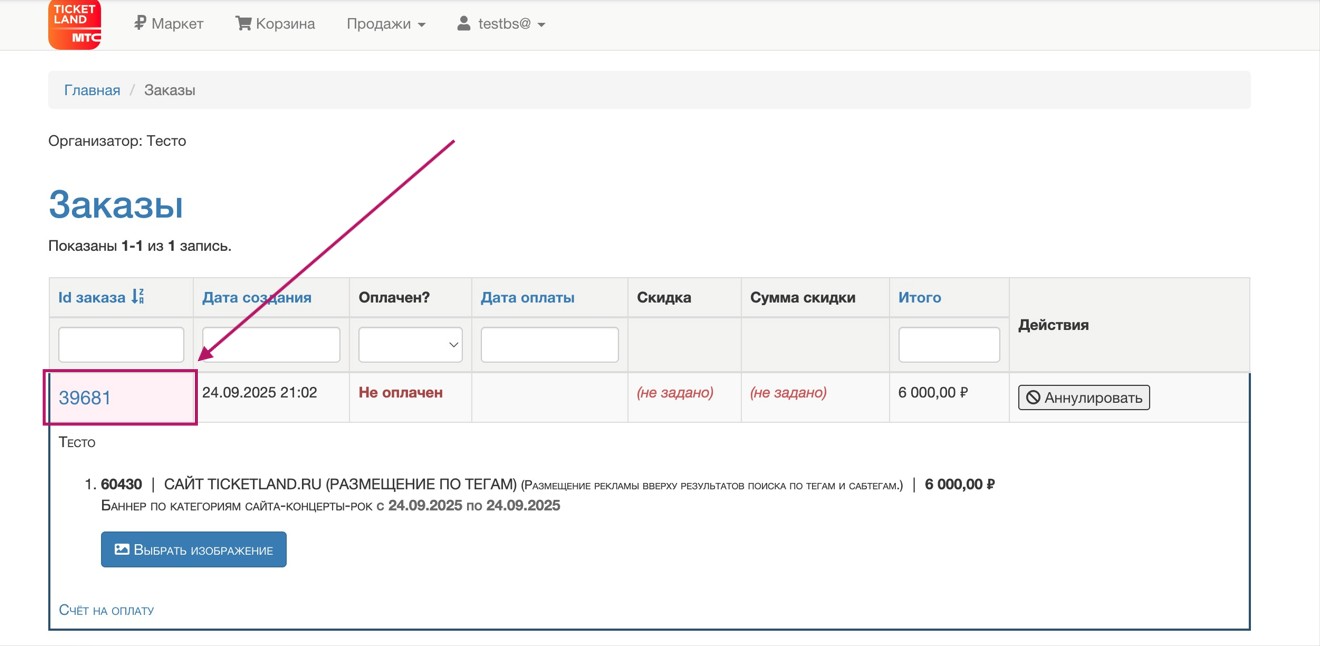Image resolution: width=1320 pixels, height=646 pixels.
Task: Go to Главная via breadcrumb
Action: click(92, 90)
